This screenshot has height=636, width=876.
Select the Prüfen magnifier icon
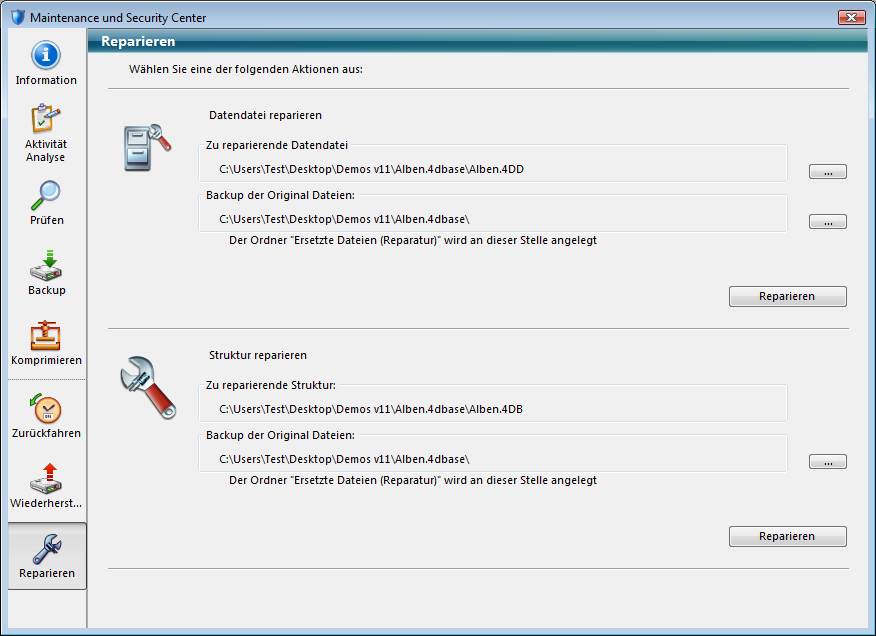coord(46,195)
